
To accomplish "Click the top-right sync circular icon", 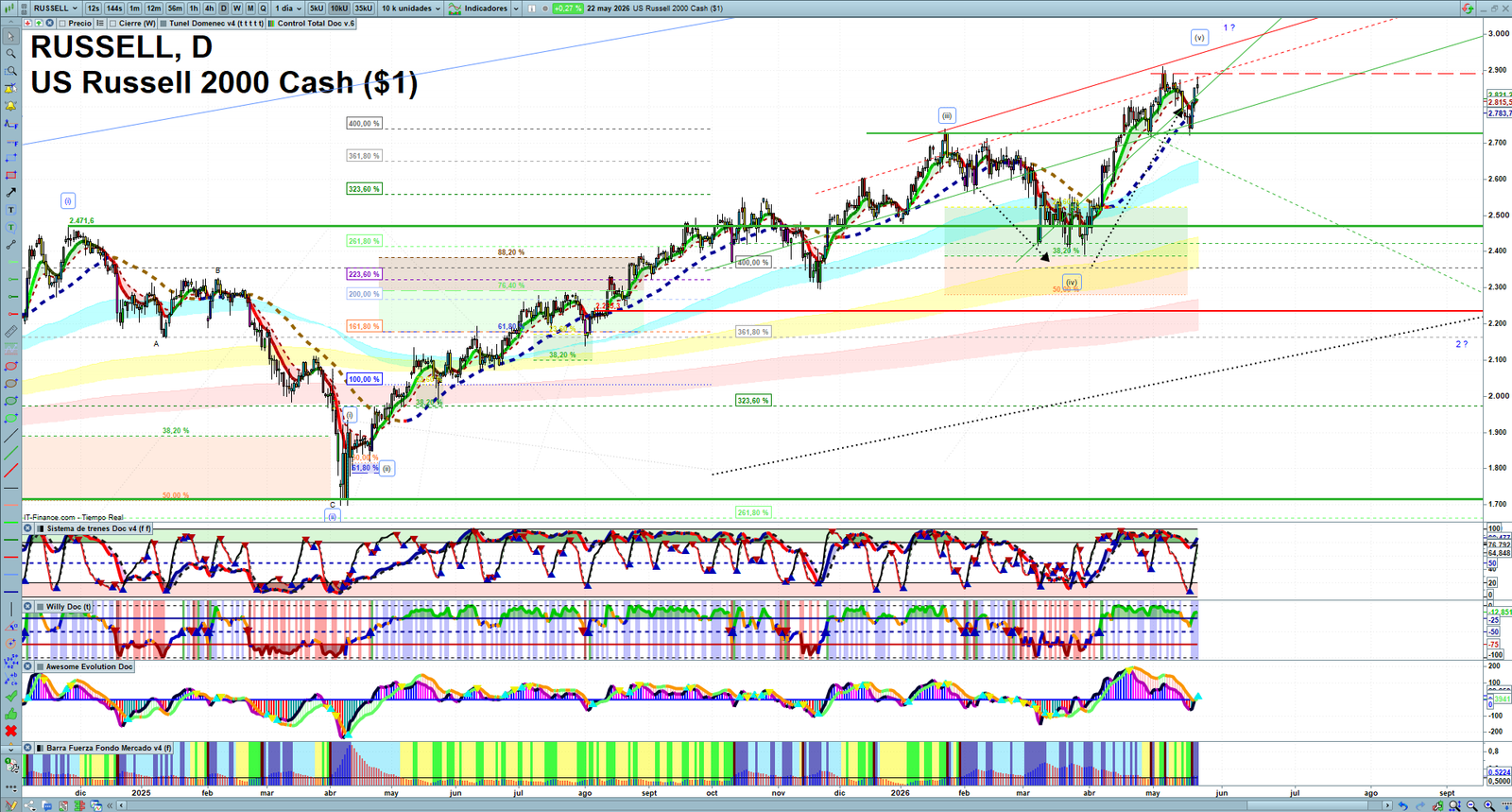I will point(1467,9).
